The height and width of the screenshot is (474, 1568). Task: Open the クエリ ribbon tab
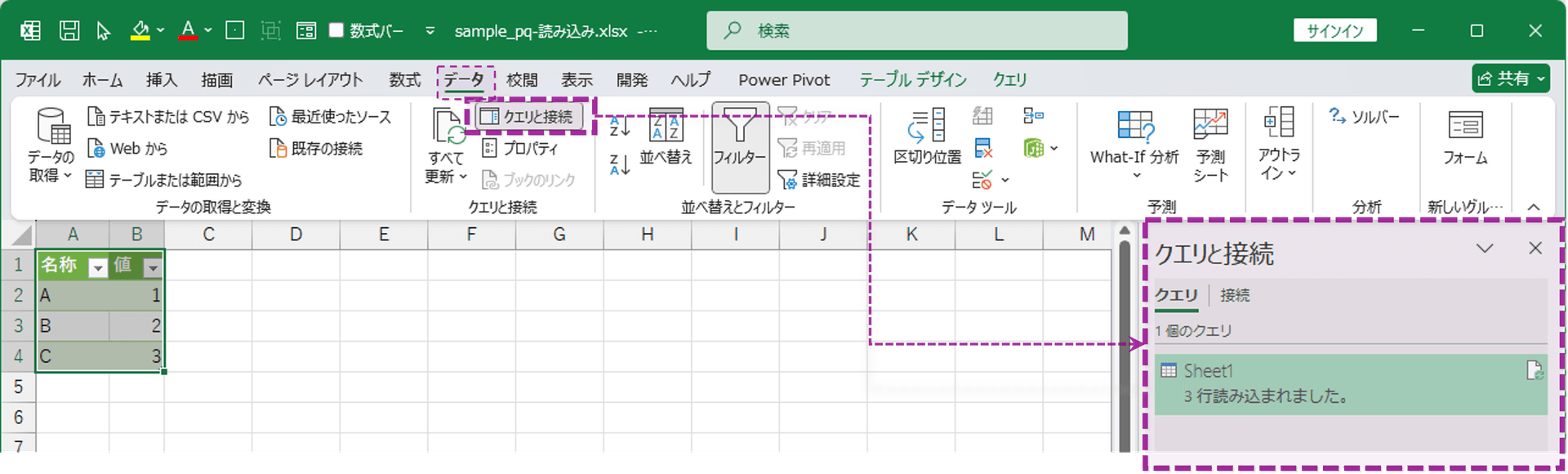click(x=1009, y=80)
